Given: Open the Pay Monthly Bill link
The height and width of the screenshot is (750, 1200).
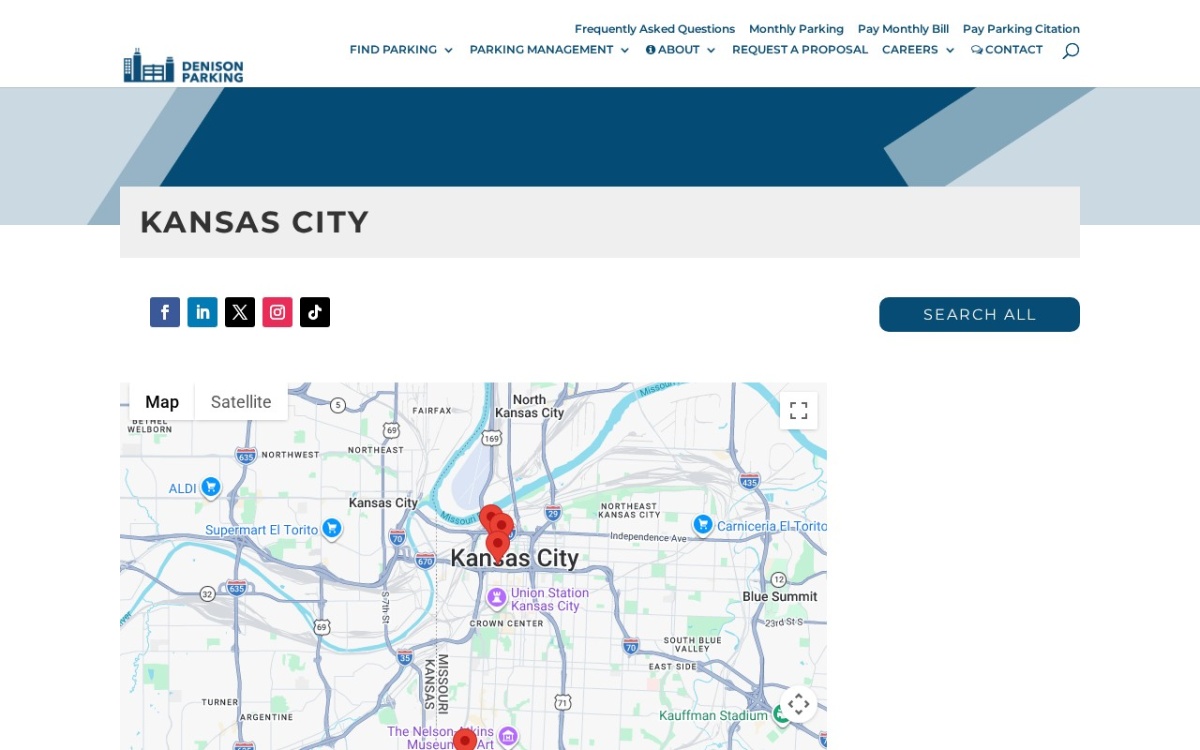Looking at the screenshot, I should click(x=903, y=29).
